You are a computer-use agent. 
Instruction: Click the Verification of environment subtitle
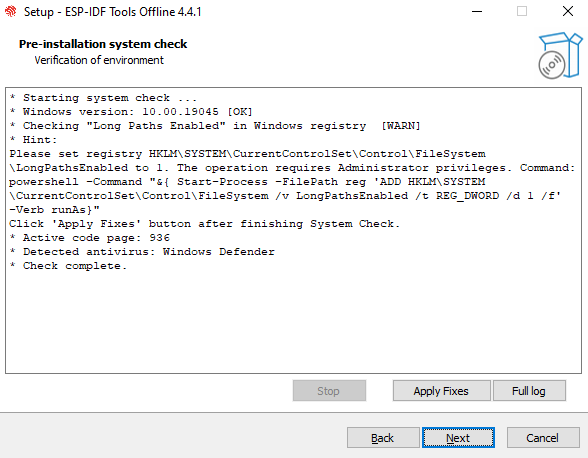click(99, 60)
